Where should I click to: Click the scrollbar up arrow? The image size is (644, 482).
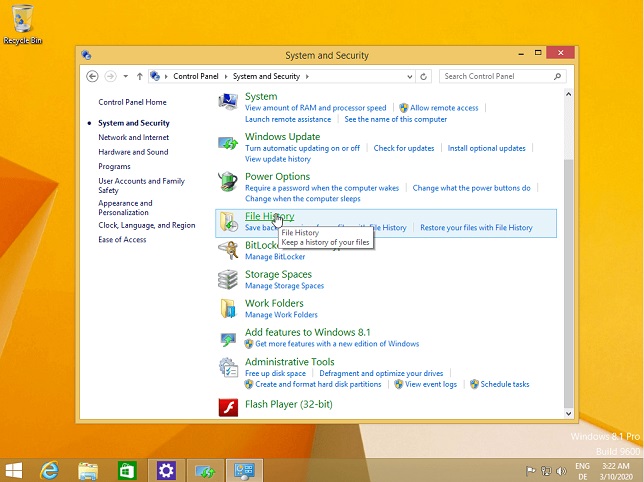coord(568,94)
